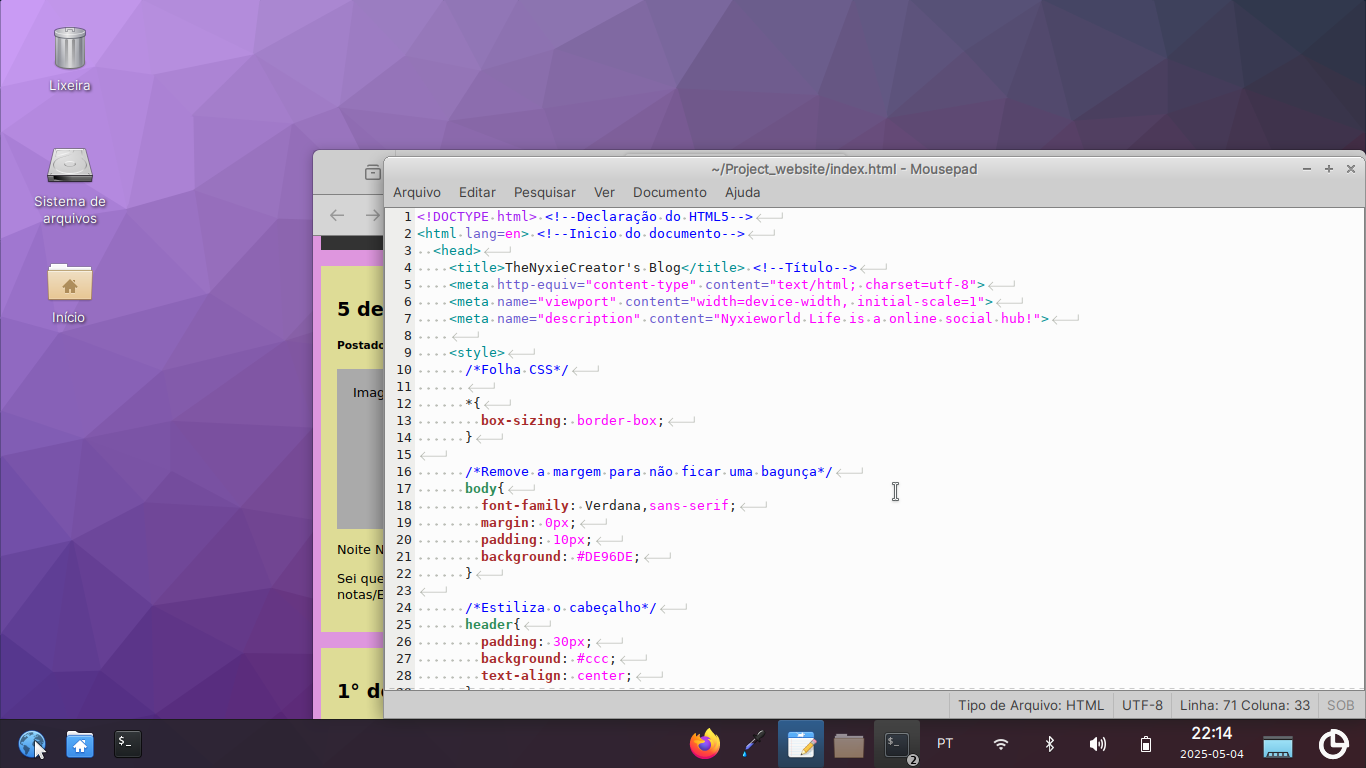Open the UTF-8 encoding selector
The height and width of the screenshot is (768, 1366).
point(1142,705)
